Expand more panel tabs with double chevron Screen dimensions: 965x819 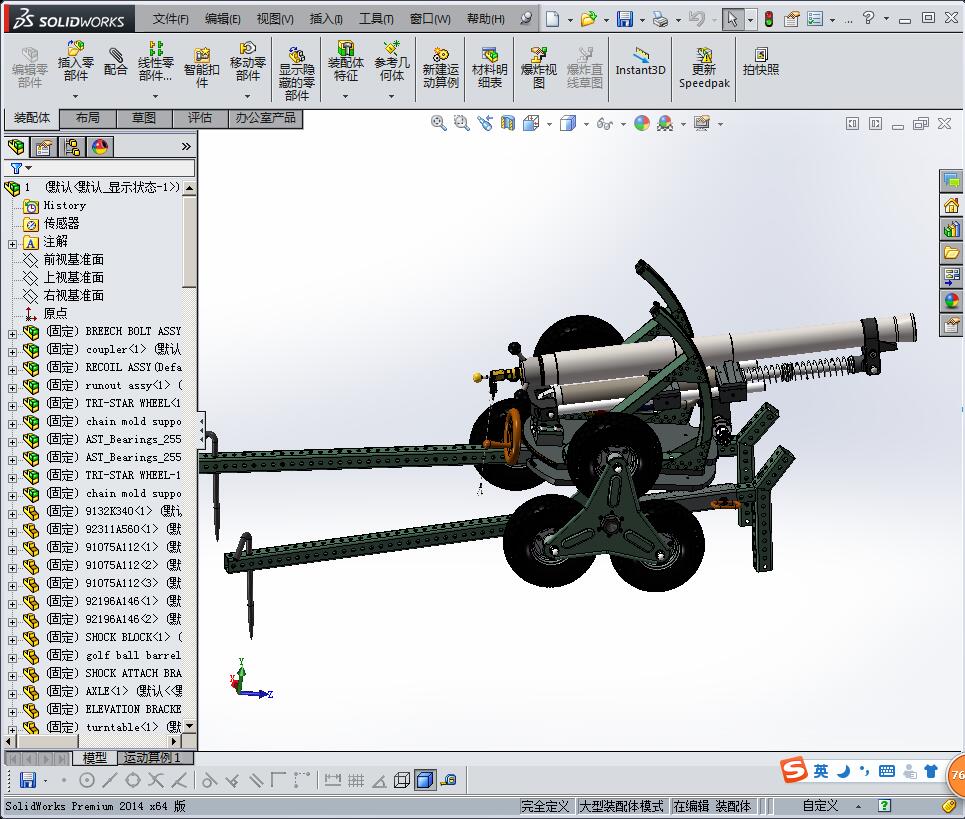click(x=186, y=146)
